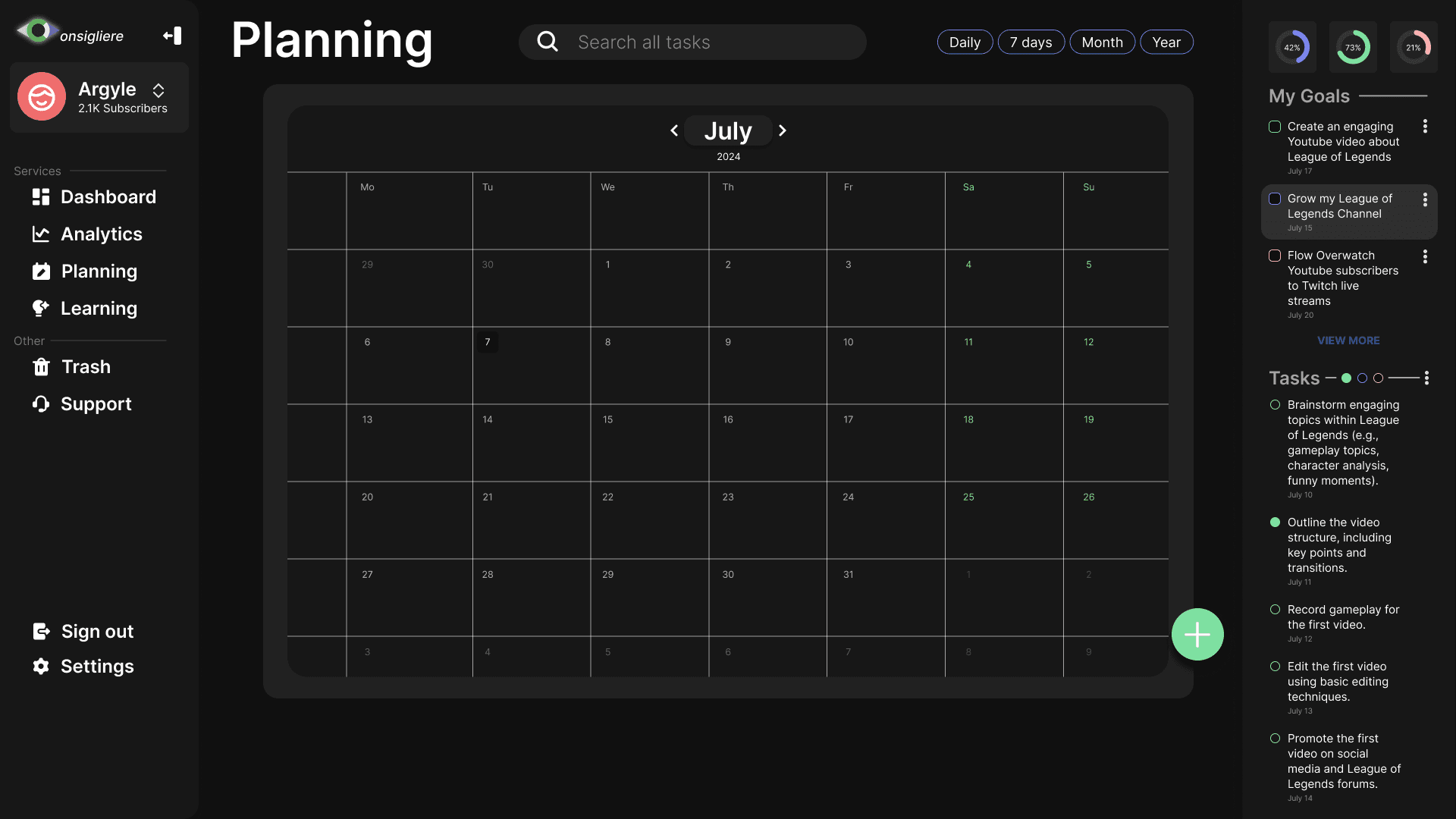Collapse the sidebar with the arrow icon

[172, 36]
